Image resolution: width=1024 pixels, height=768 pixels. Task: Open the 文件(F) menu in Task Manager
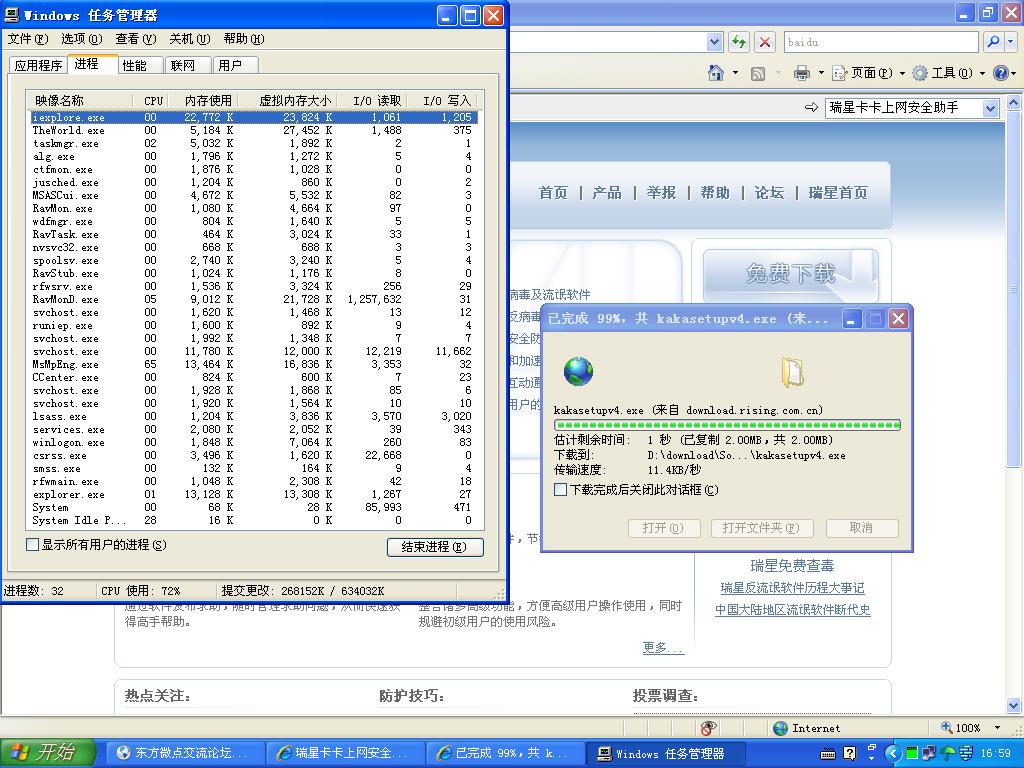pos(28,39)
